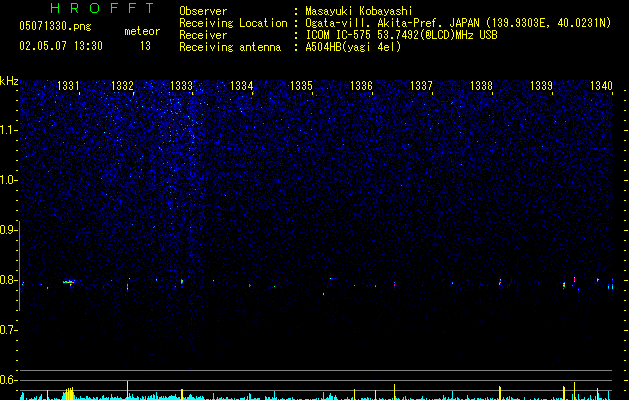This screenshot has width=629, height=400.
Task: Click the A504HB(yagi 4el) antenna text
Action: coord(353,47)
